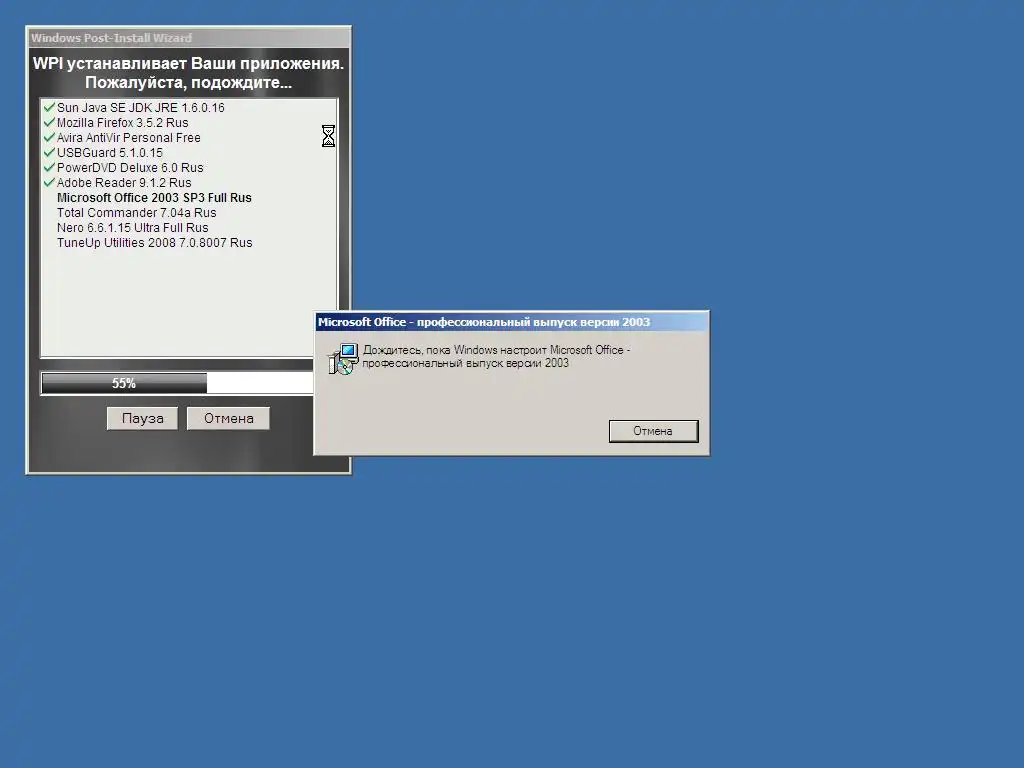The width and height of the screenshot is (1024, 768).
Task: Select Total Commander 7.04a Rus entry
Action: tap(136, 212)
